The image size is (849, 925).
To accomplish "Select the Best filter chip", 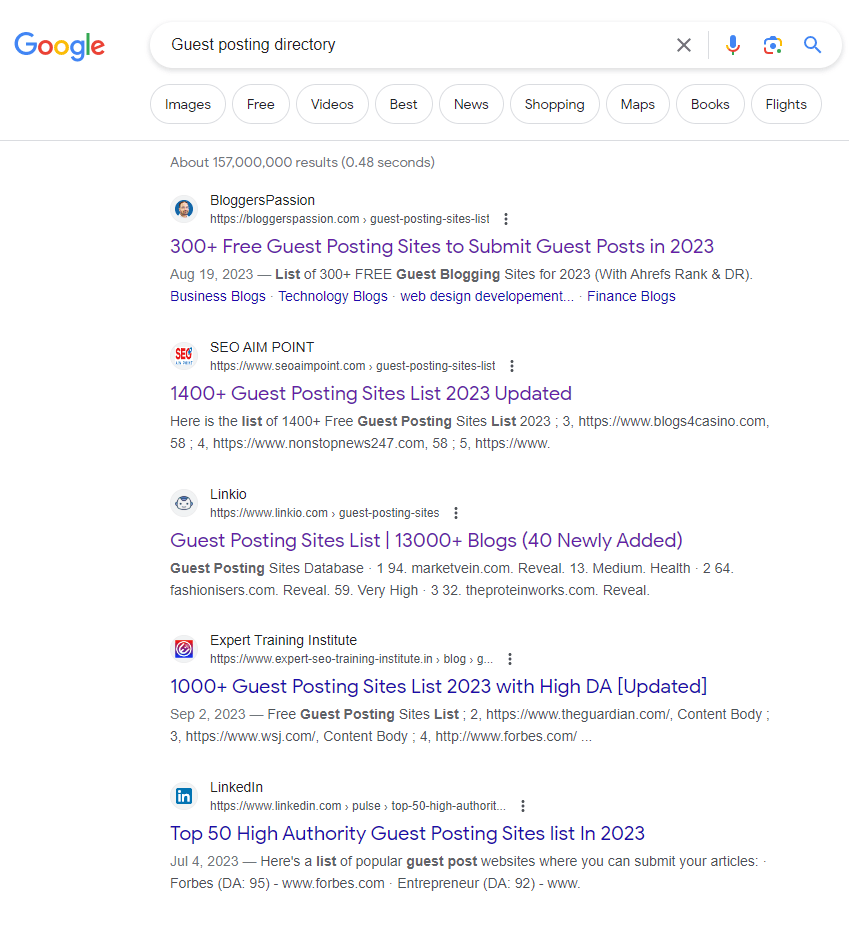I will 404,104.
